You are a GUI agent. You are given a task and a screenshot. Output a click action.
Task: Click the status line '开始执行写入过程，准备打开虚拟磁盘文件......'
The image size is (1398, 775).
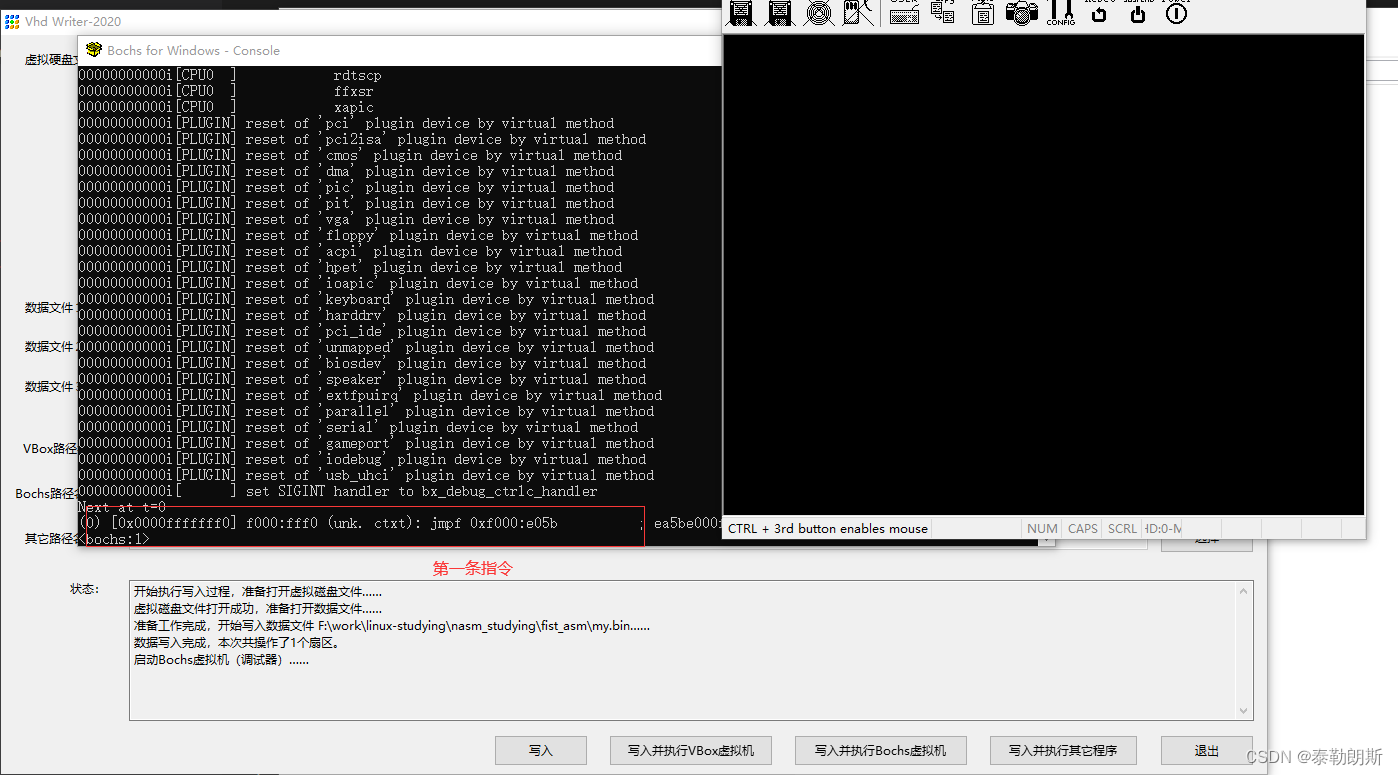(x=257, y=592)
